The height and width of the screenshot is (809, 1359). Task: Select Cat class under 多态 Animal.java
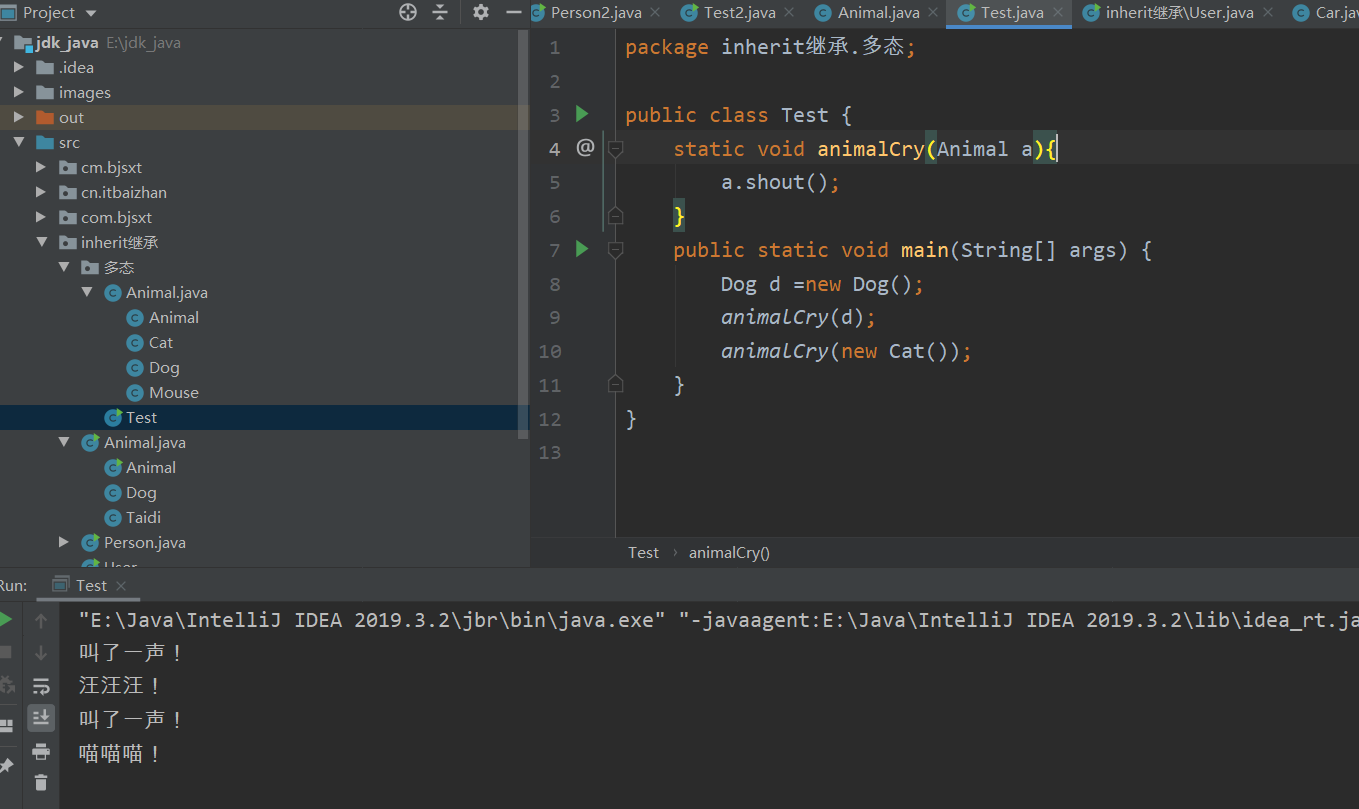point(161,343)
